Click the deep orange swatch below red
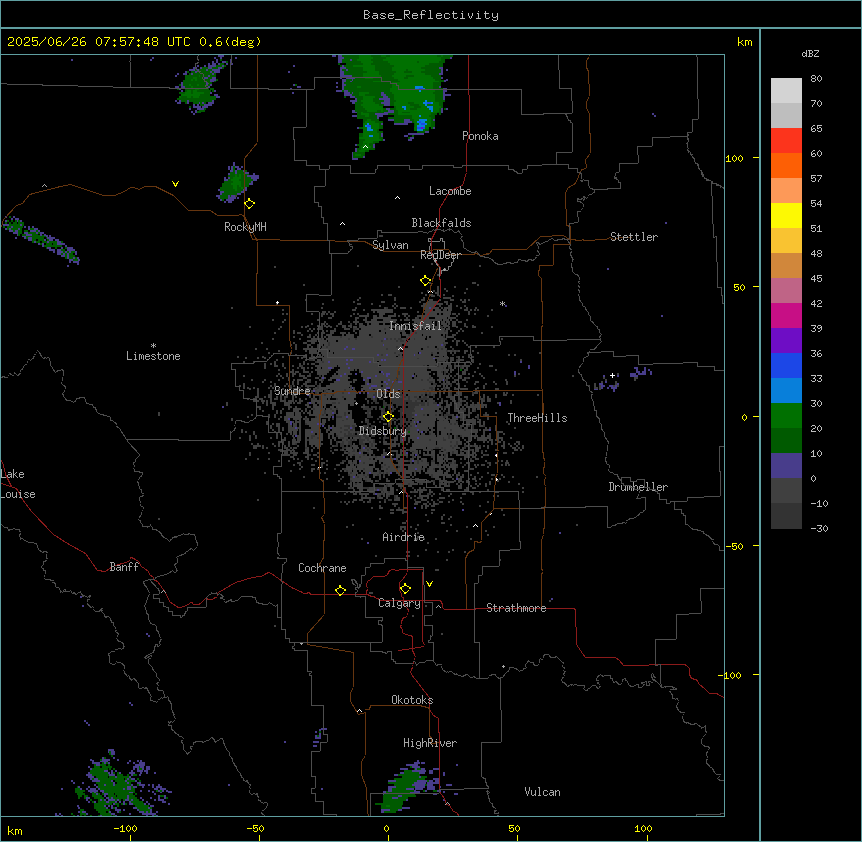The height and width of the screenshot is (842, 862). tap(786, 165)
